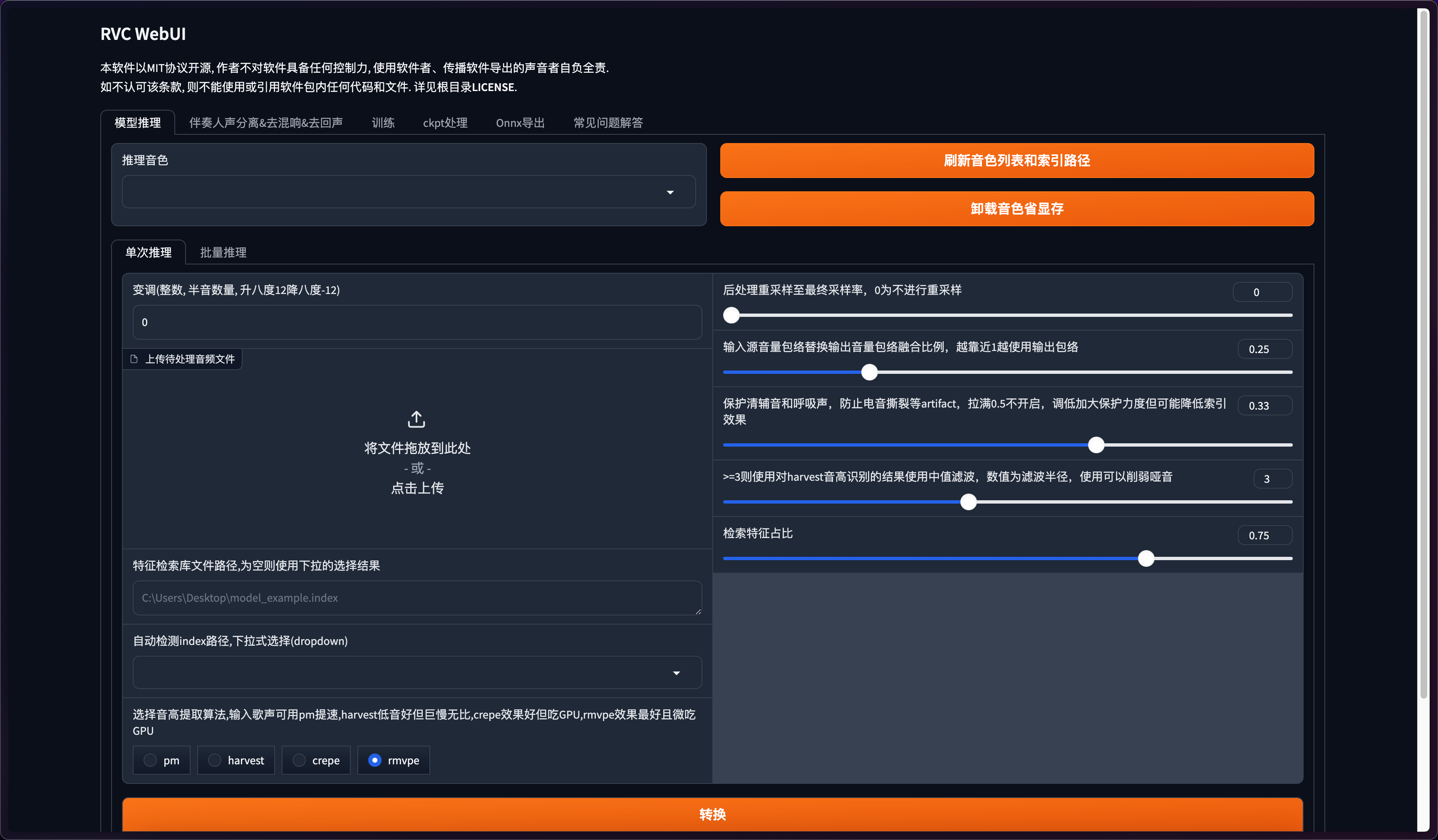Choose crepe as pitch extraction method
The image size is (1438, 840).
[299, 760]
